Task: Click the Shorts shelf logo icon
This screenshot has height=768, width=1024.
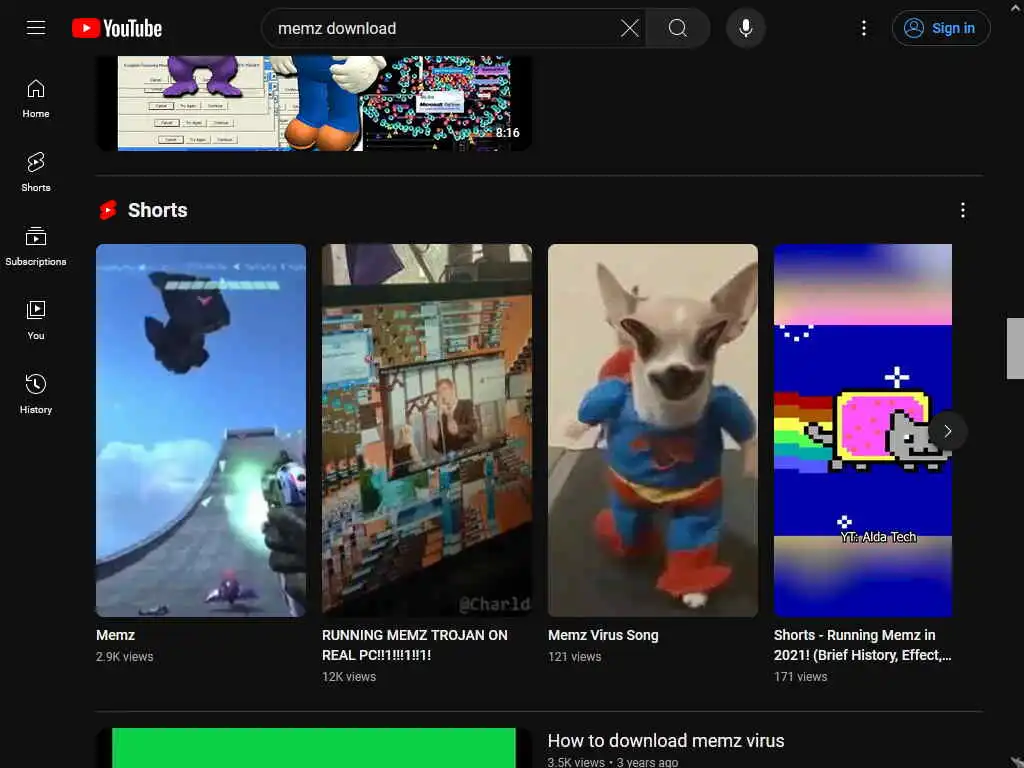Action: [108, 210]
